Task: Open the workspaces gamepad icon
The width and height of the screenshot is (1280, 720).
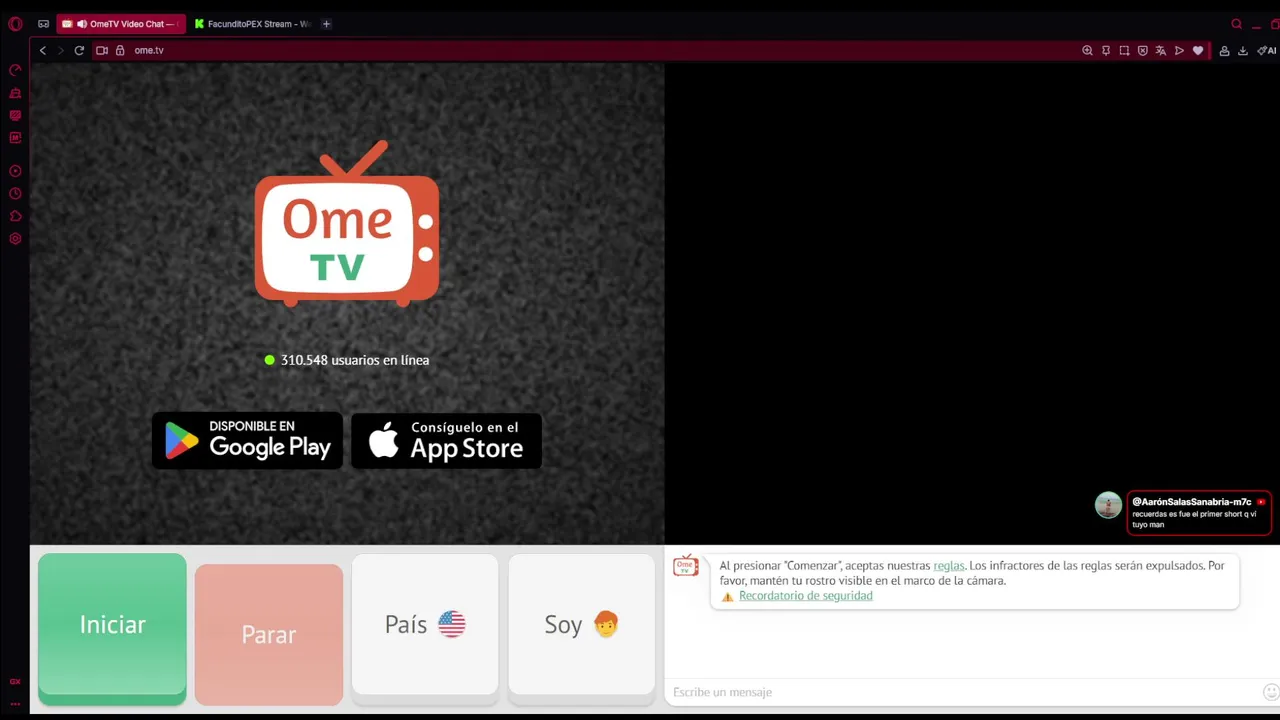Action: point(43,24)
